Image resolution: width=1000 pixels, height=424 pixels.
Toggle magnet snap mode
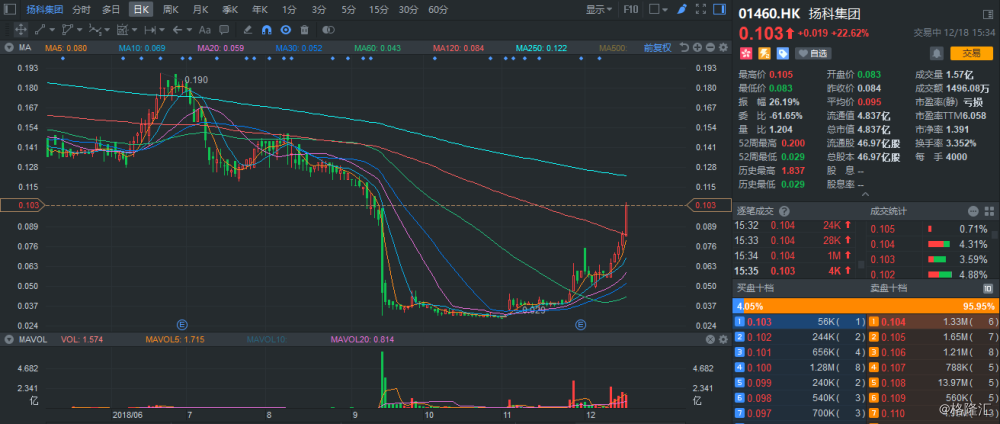pos(267,29)
